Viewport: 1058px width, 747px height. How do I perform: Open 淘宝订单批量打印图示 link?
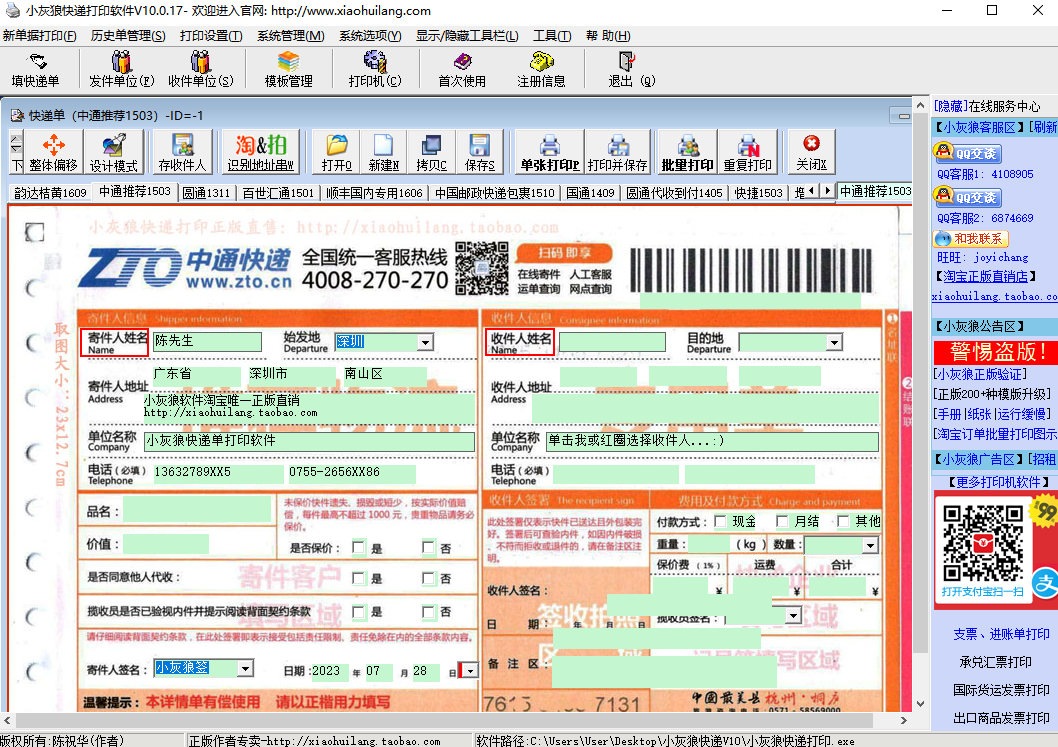click(x=995, y=434)
